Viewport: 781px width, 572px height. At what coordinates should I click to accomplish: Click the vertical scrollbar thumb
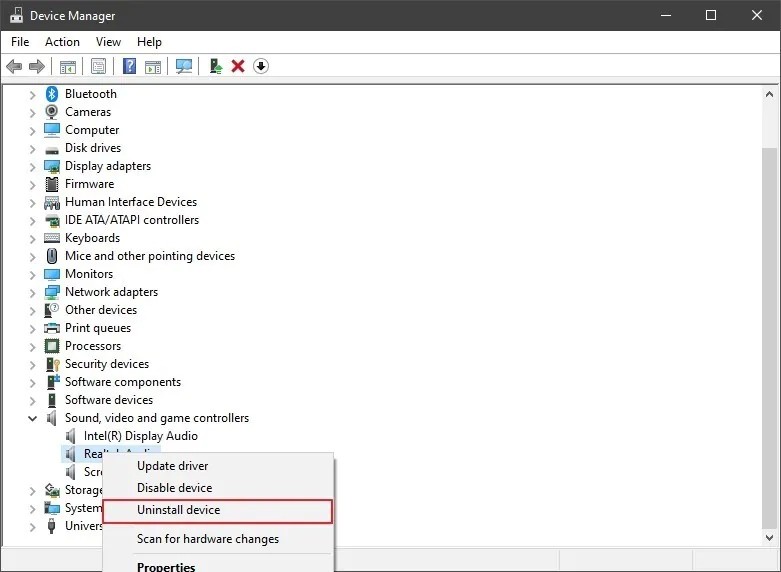point(769,337)
